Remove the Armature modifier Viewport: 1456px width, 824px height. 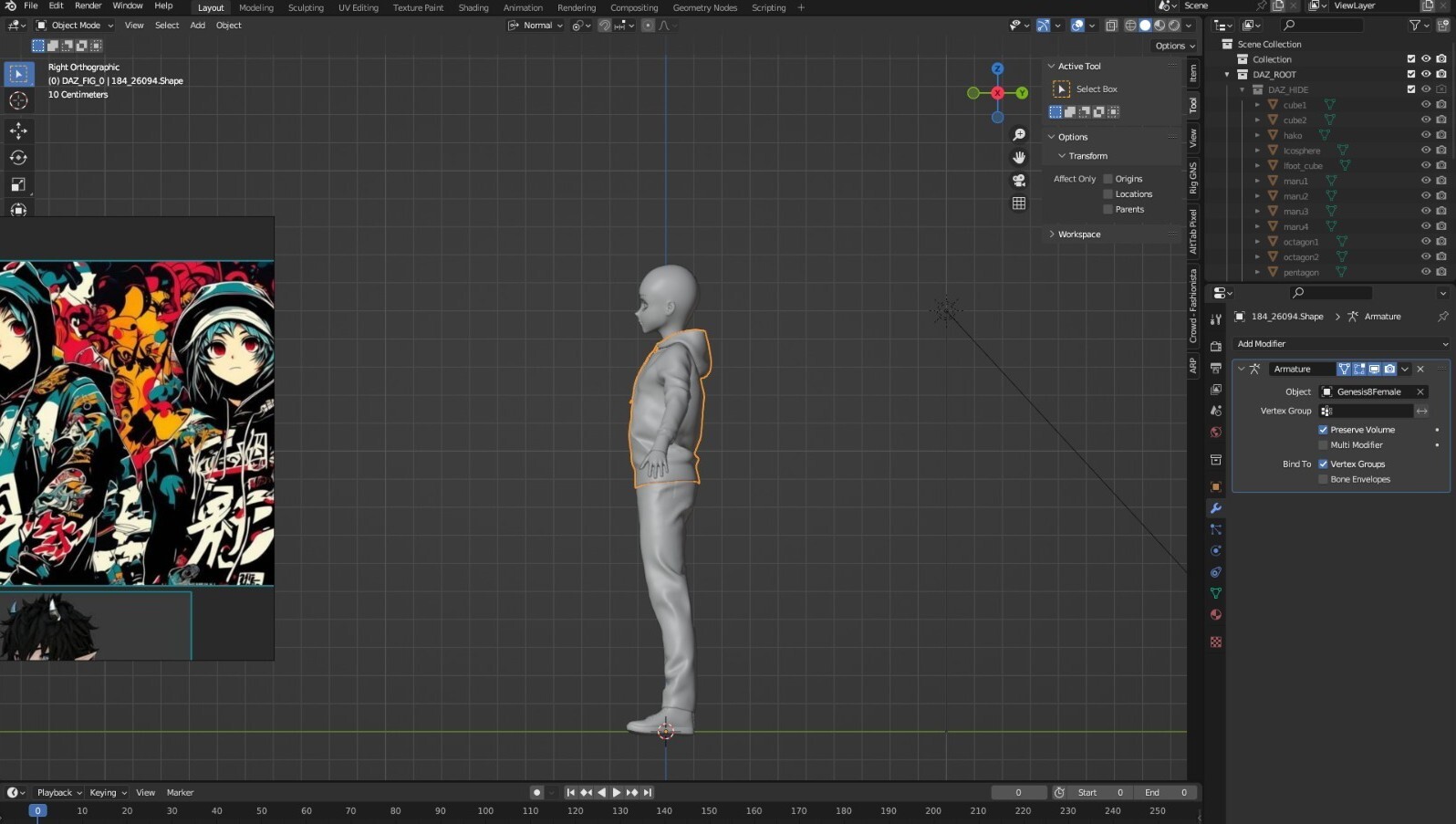tap(1420, 369)
